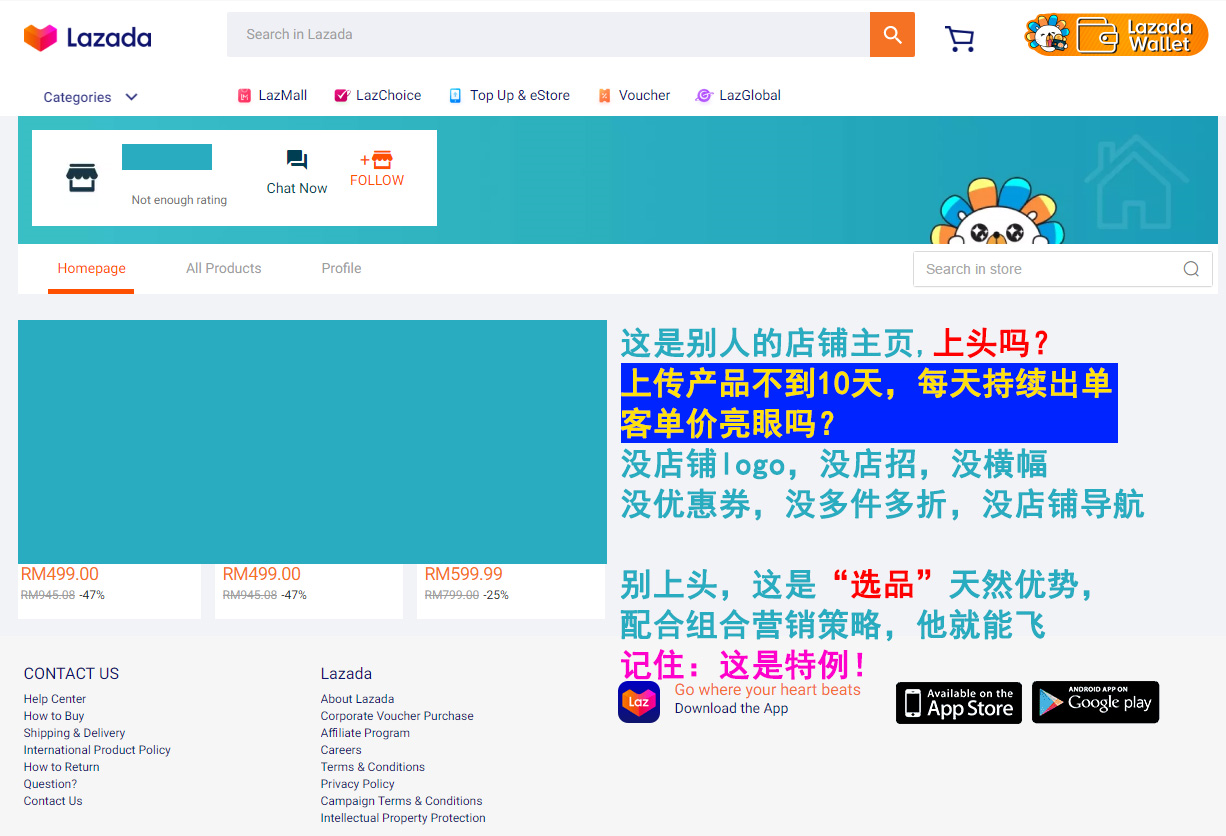Open the Lazada Wallet panel
This screenshot has height=836, width=1226.
click(1115, 33)
